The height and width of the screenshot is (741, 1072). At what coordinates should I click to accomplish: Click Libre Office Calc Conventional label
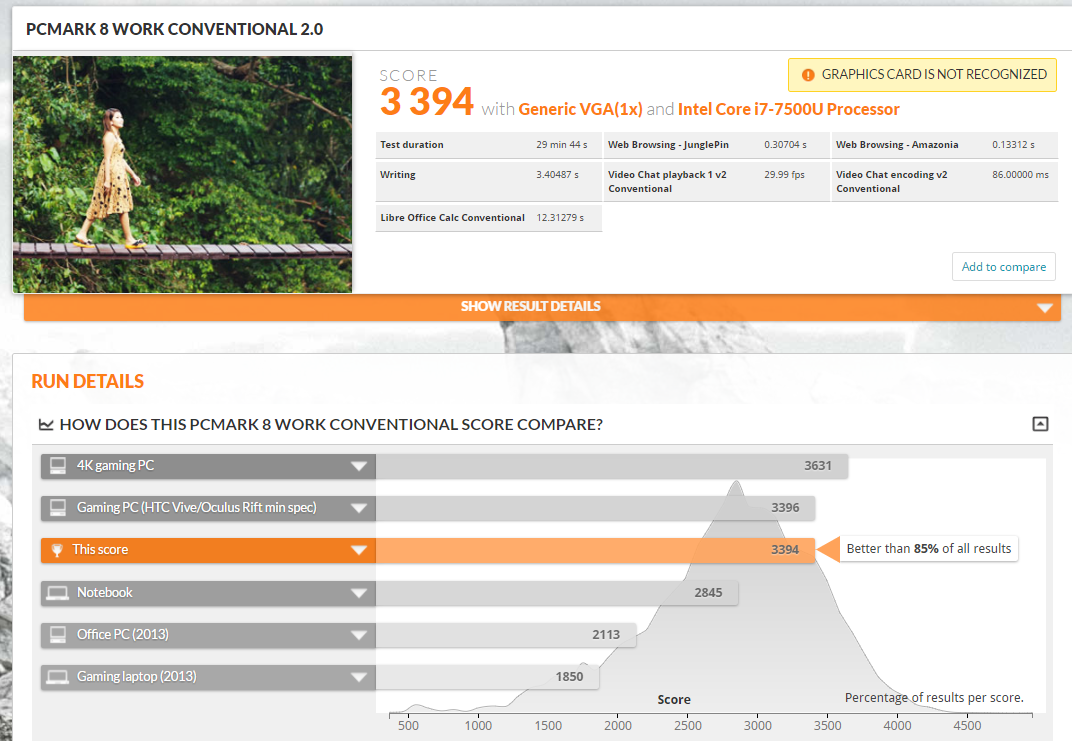453,218
